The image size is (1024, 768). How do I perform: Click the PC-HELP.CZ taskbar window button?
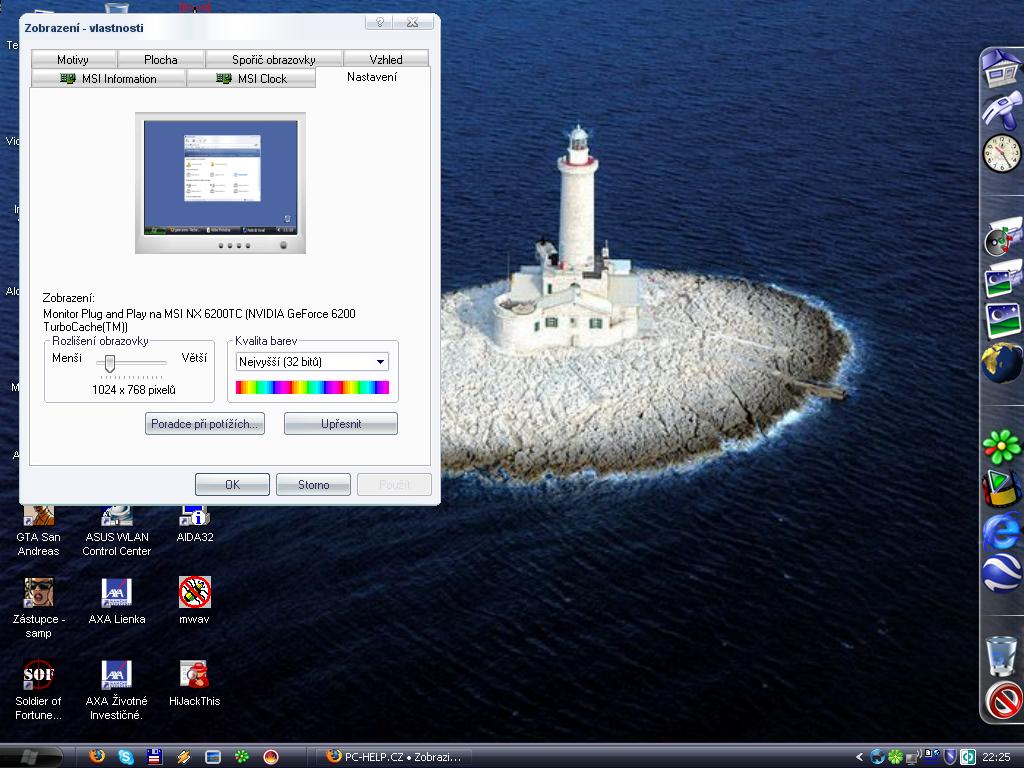click(x=394, y=757)
